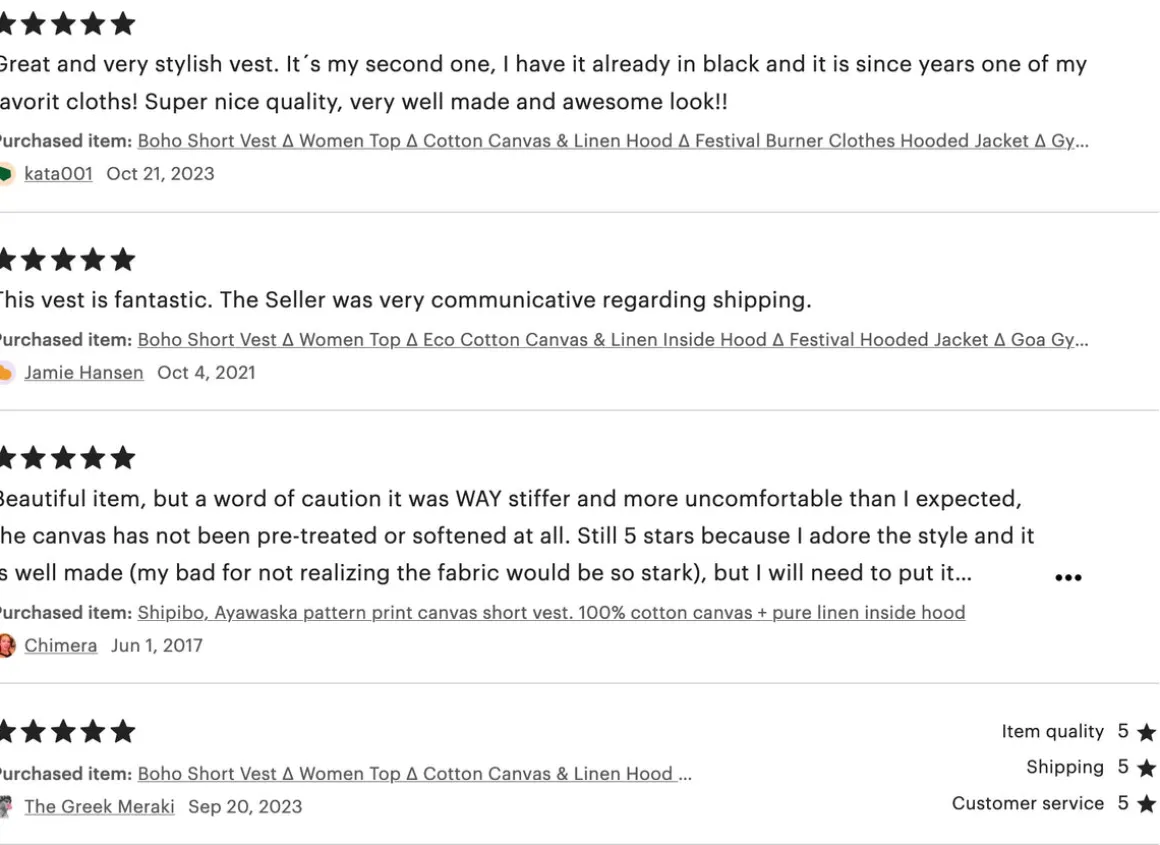Click the Shipping rating star icon

pyautogui.click(x=1146, y=769)
